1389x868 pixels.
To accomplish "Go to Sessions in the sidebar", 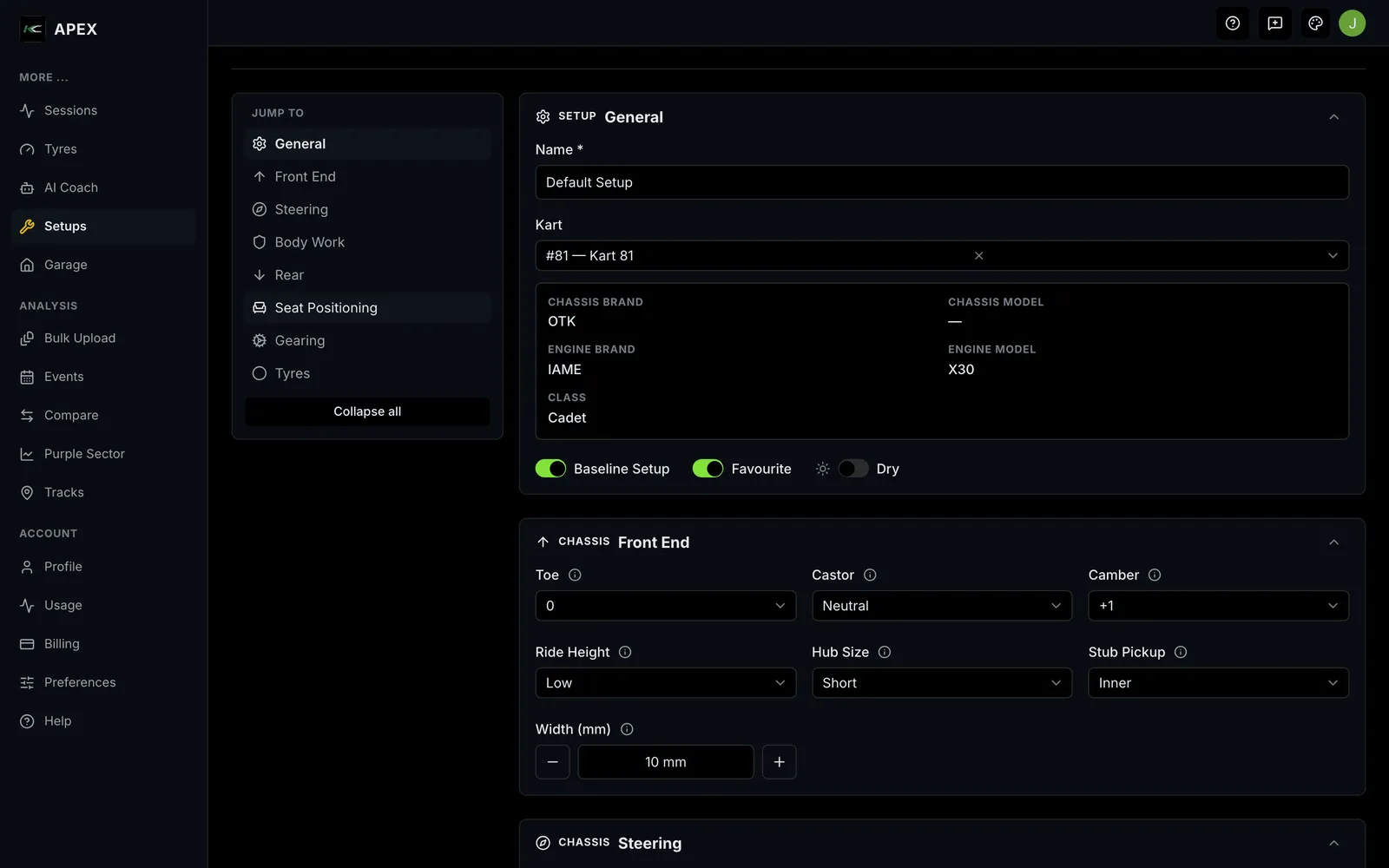I will [x=104, y=110].
